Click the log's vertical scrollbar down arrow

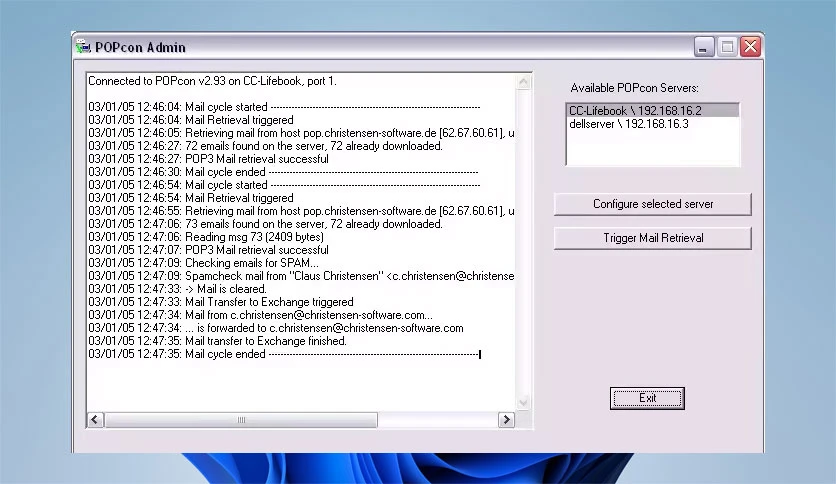pos(524,402)
